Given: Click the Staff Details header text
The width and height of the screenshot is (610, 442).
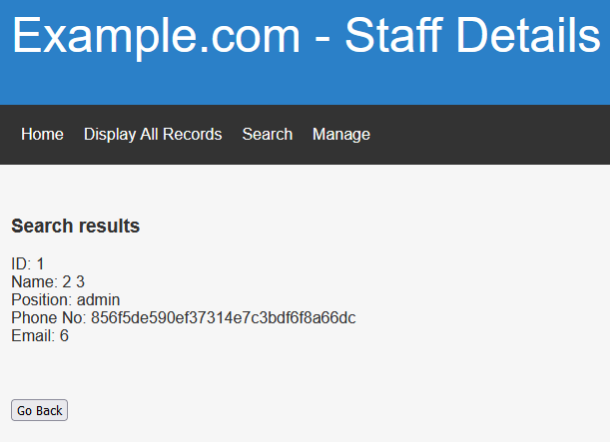Looking at the screenshot, I should tap(472, 37).
